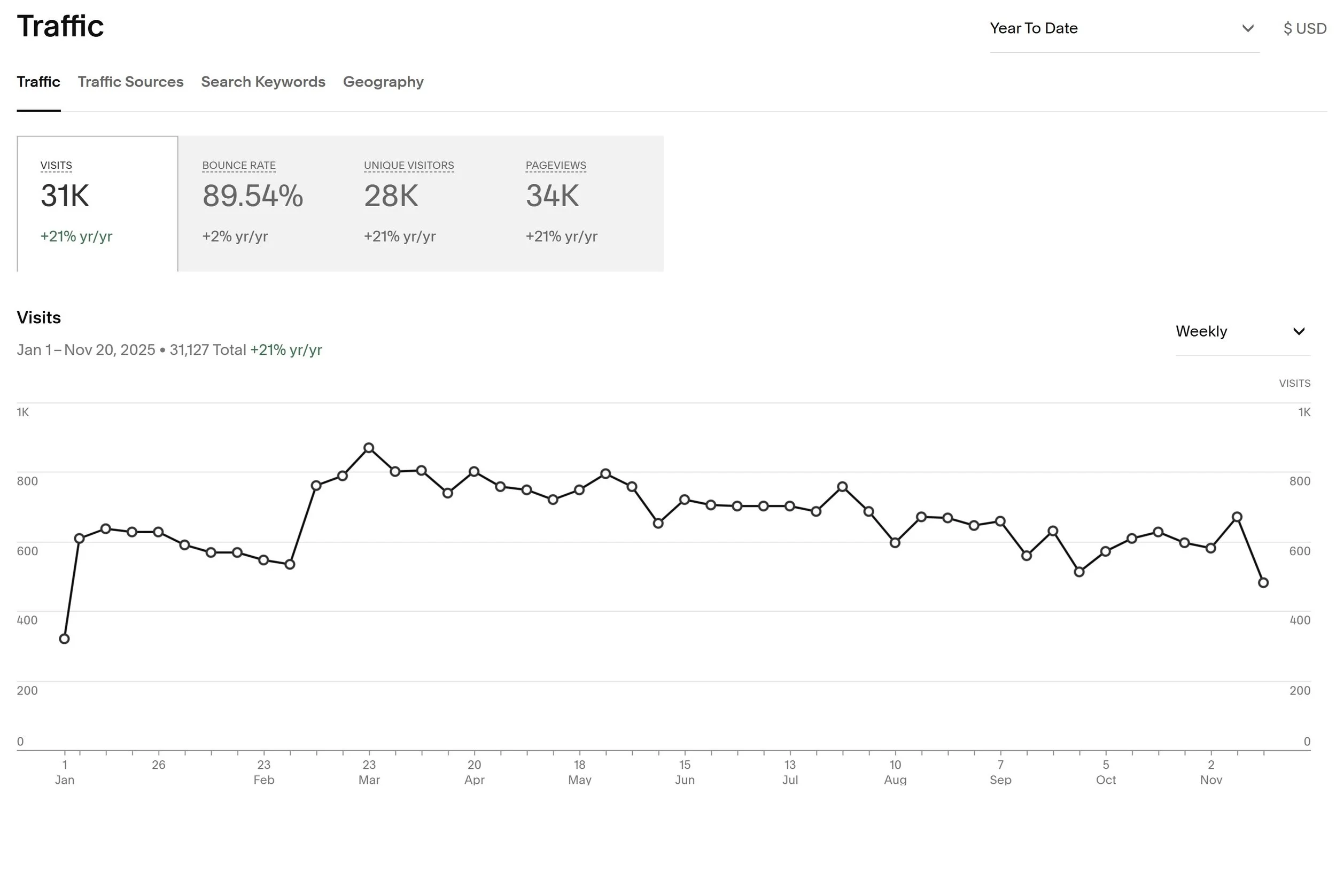Click the Weekly dropdown chevron icon
The width and height of the screenshot is (1336, 896).
pos(1298,331)
